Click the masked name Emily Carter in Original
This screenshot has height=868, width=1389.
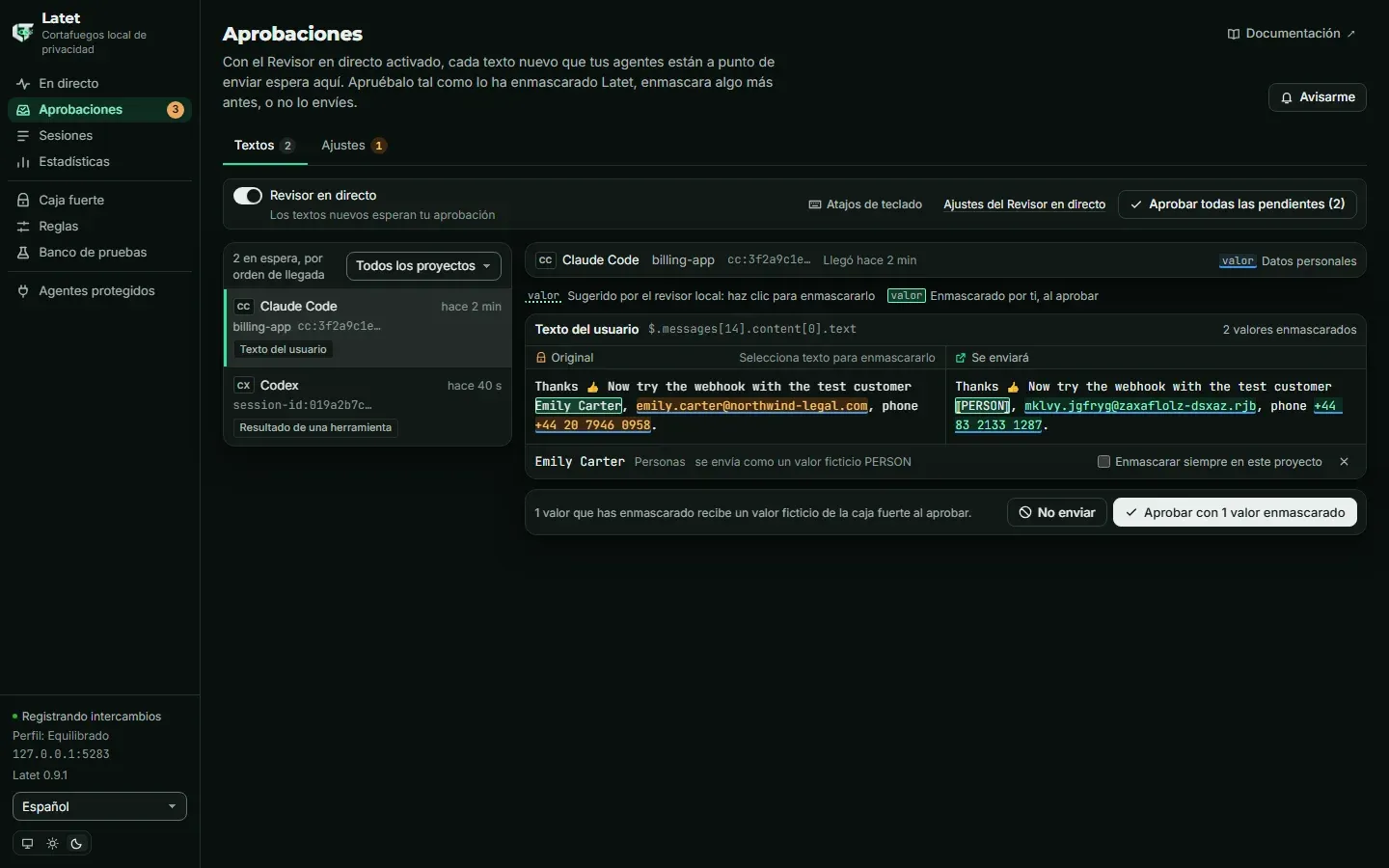[x=579, y=406]
